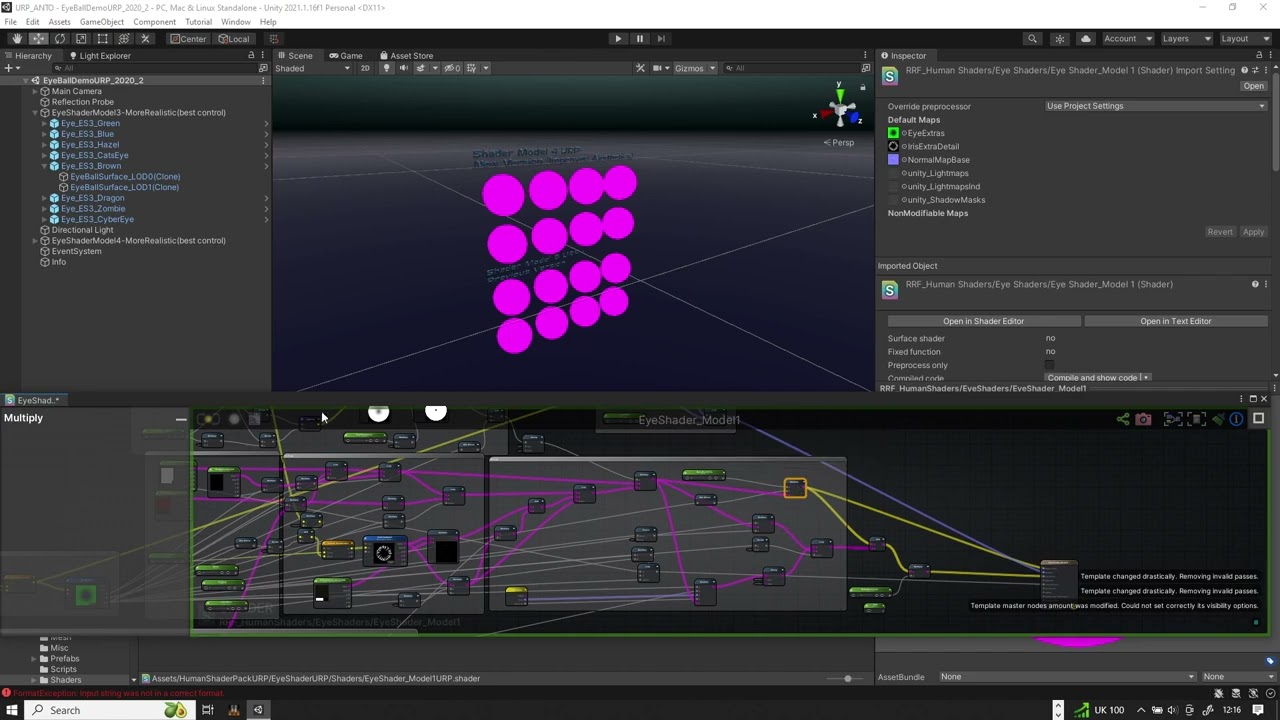Screen dimensions: 1280x720
Task: Toggle scene audio speaker icon
Action: pos(403,68)
